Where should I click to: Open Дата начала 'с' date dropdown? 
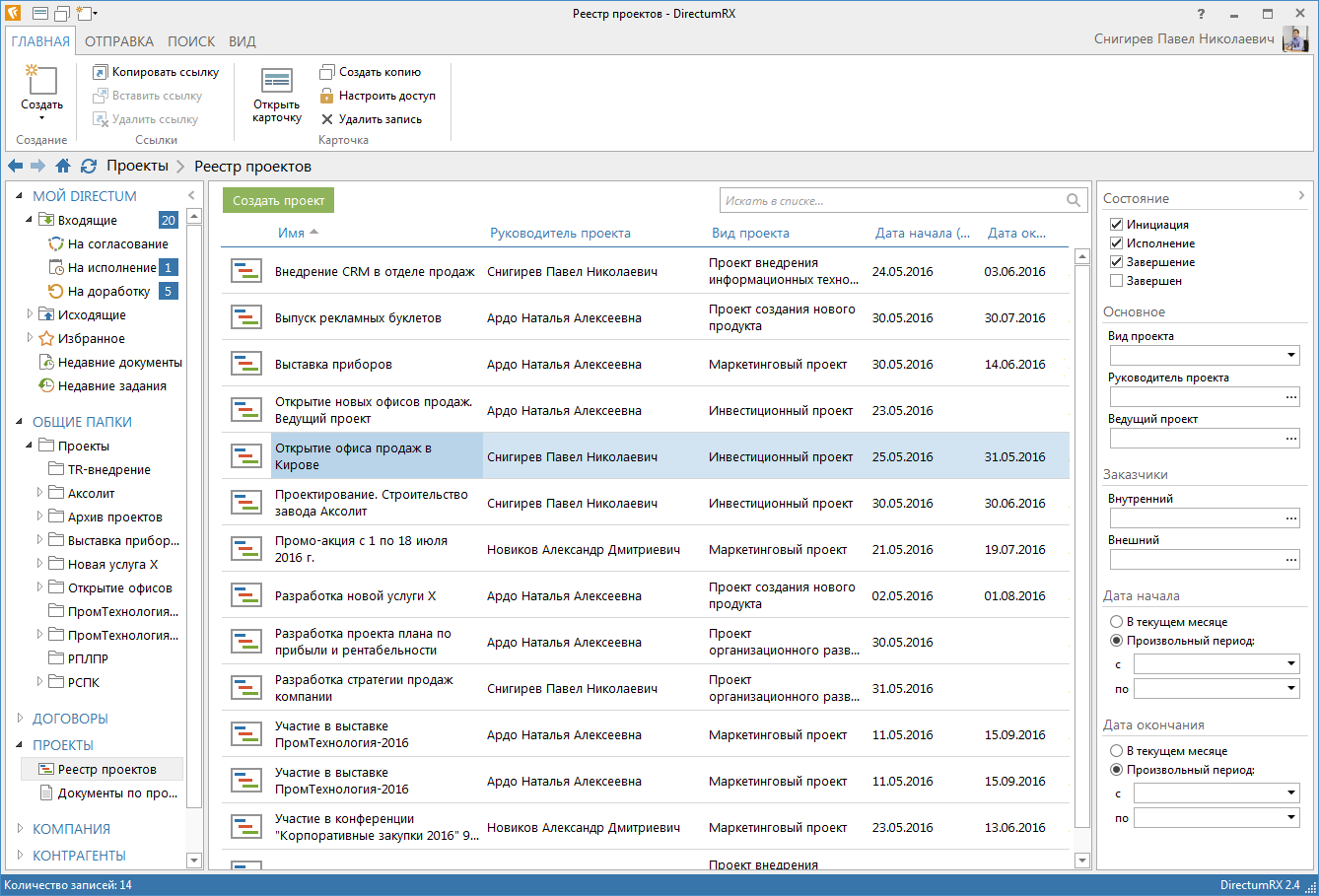click(x=1291, y=664)
